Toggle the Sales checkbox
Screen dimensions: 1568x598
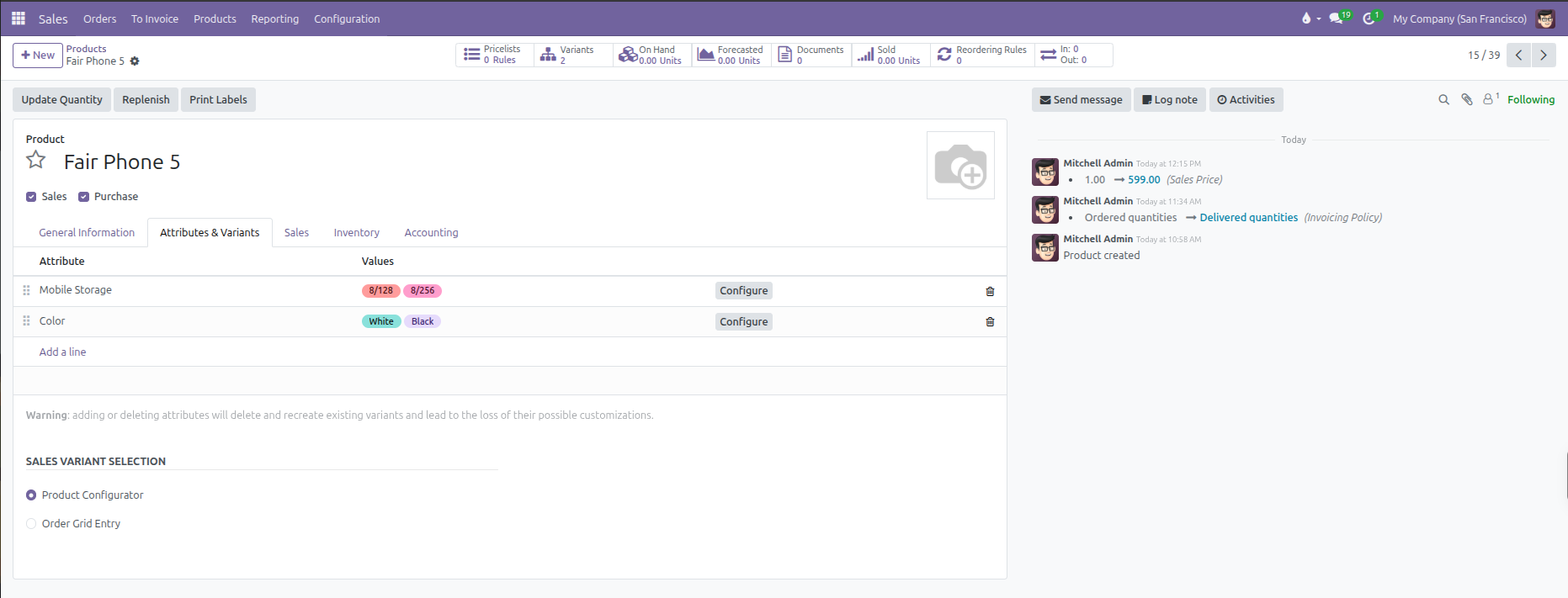pyautogui.click(x=31, y=197)
